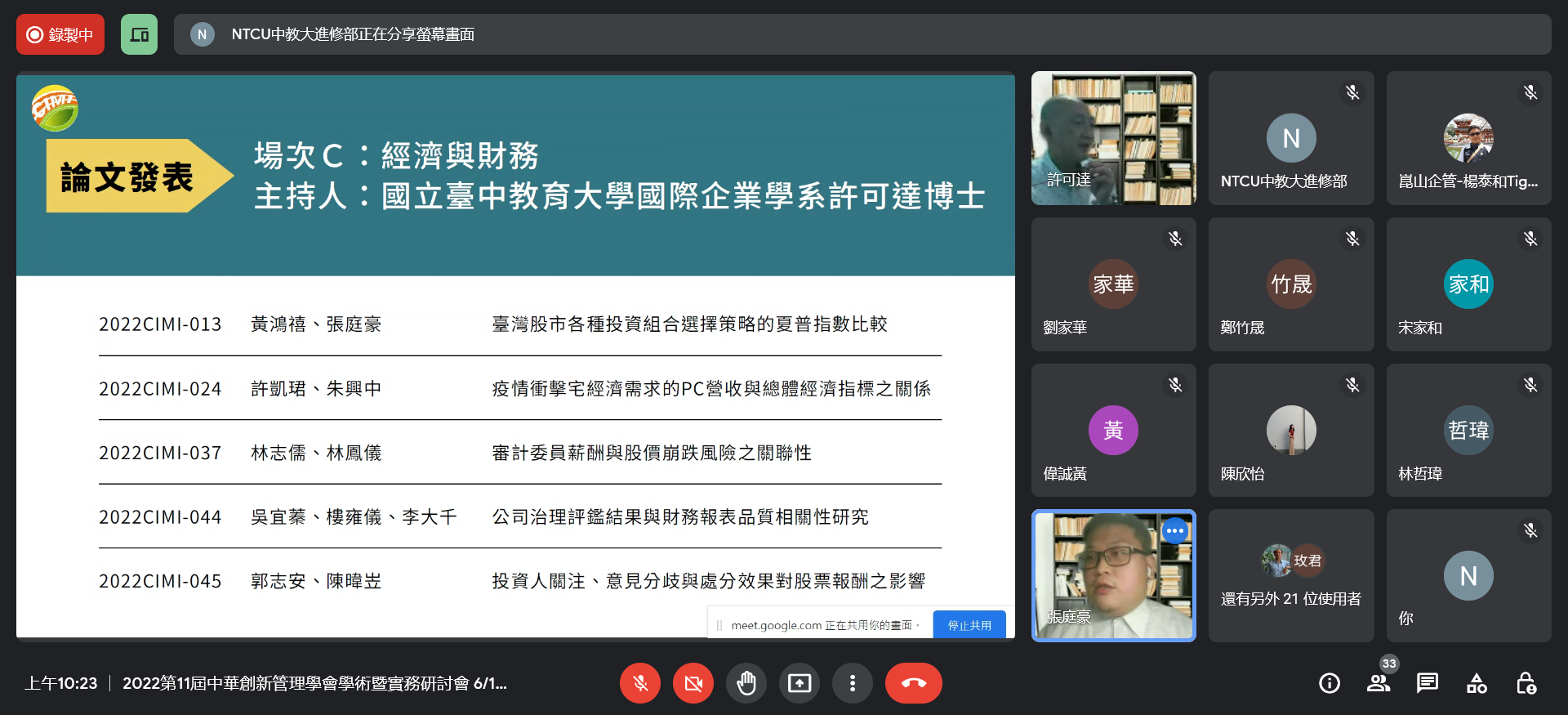The height and width of the screenshot is (715, 1568).
Task: Click the red 錄製中 recording indicator
Action: [60, 34]
